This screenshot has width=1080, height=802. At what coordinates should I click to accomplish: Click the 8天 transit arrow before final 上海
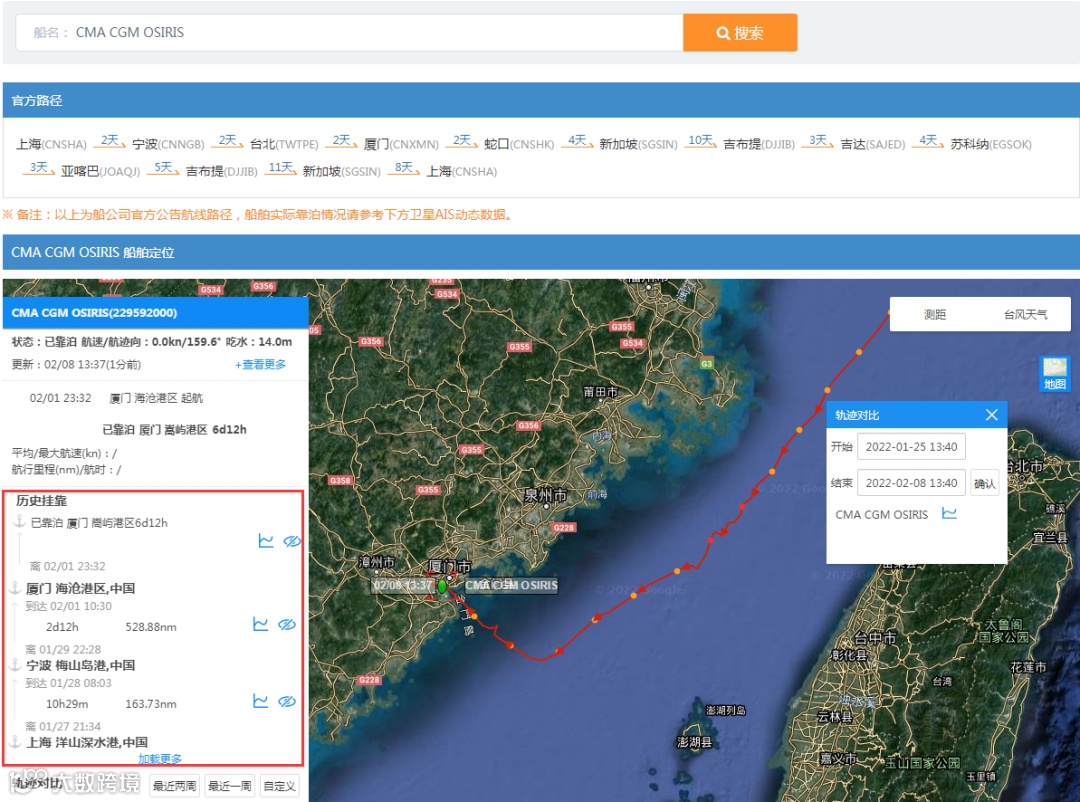[x=404, y=168]
